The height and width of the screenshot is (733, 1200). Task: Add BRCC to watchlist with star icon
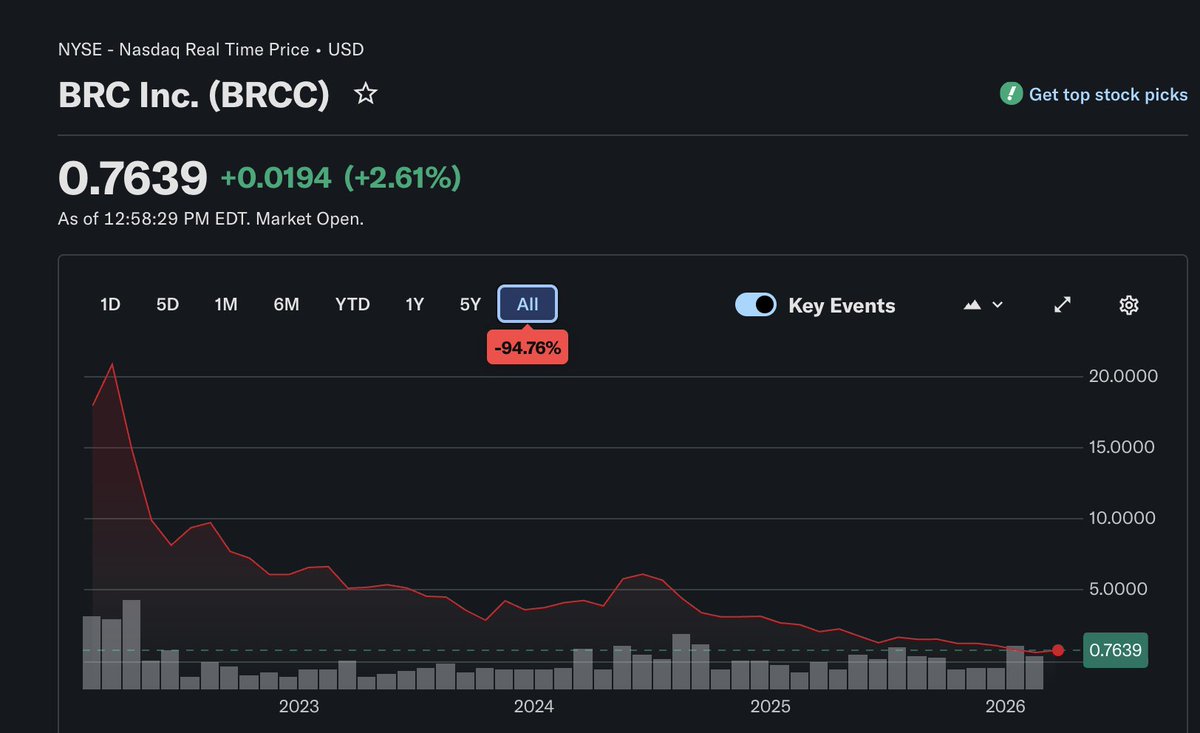tap(366, 94)
